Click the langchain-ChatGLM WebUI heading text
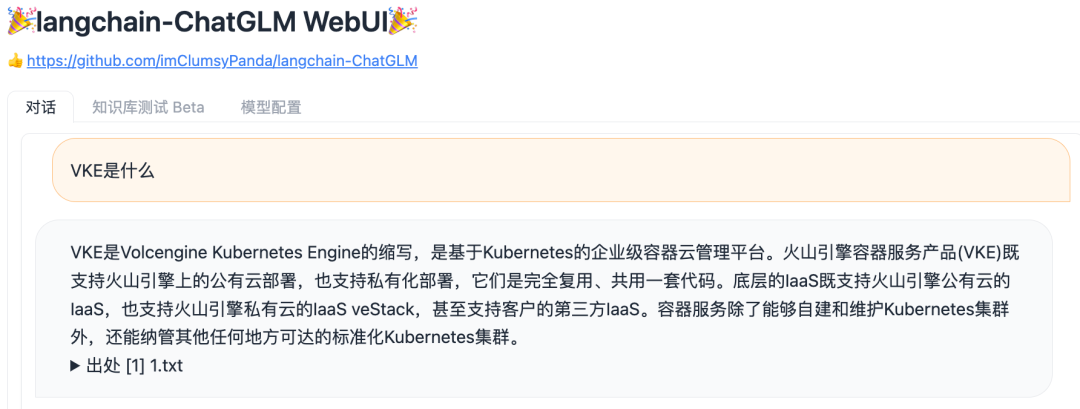The image size is (1080, 409). coord(210,20)
